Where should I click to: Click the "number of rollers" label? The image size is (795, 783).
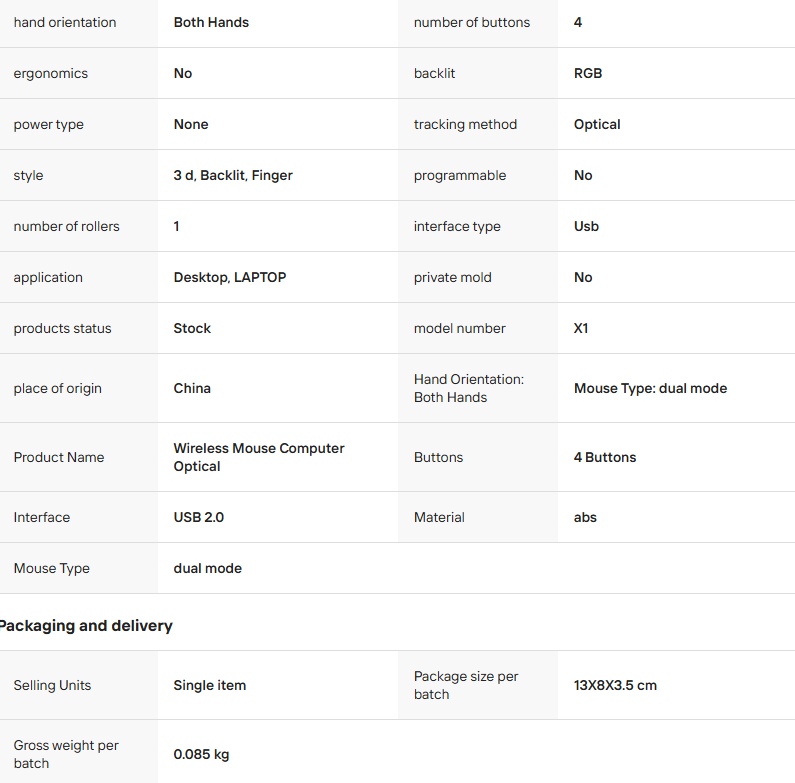(66, 226)
